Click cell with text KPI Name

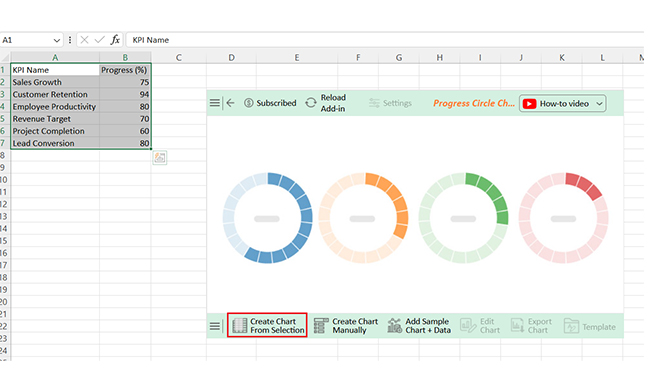click(55, 70)
